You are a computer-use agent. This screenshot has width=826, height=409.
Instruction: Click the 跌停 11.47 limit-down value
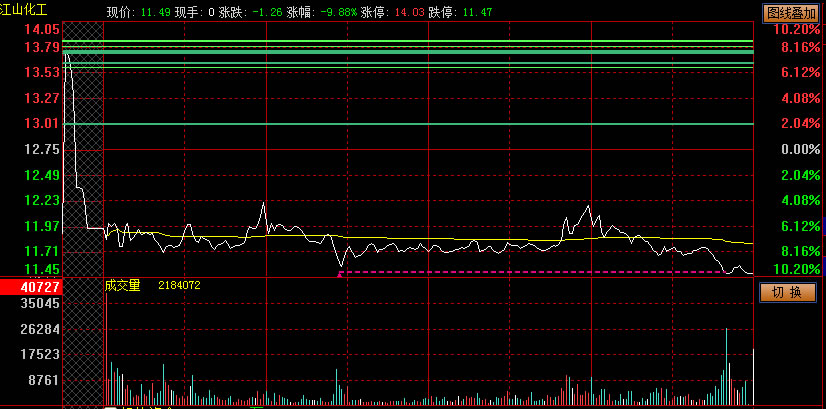461,12
